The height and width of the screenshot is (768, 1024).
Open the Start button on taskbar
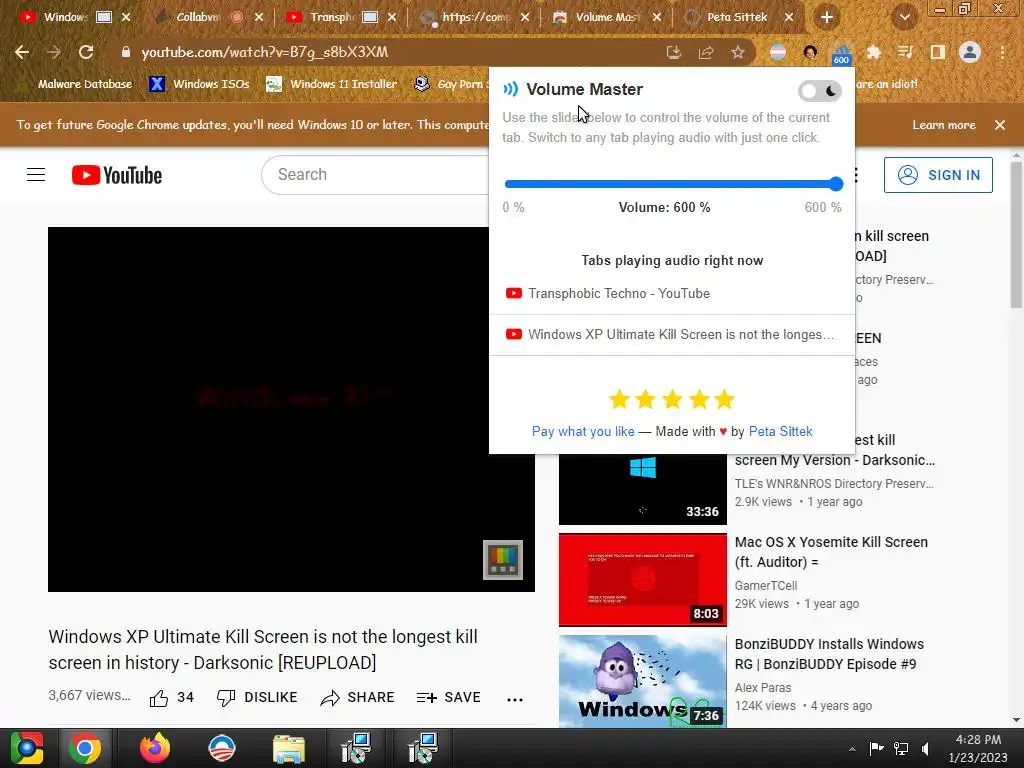click(27, 748)
